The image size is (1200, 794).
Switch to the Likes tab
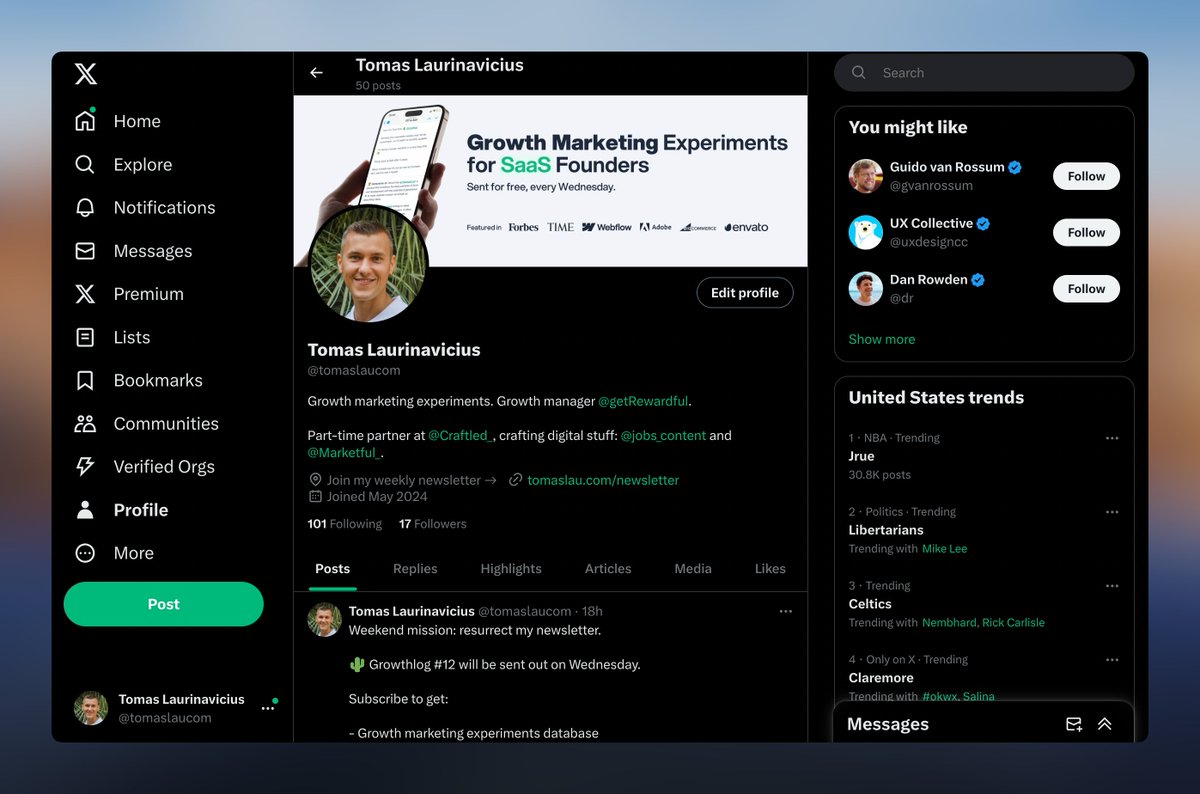pos(770,568)
